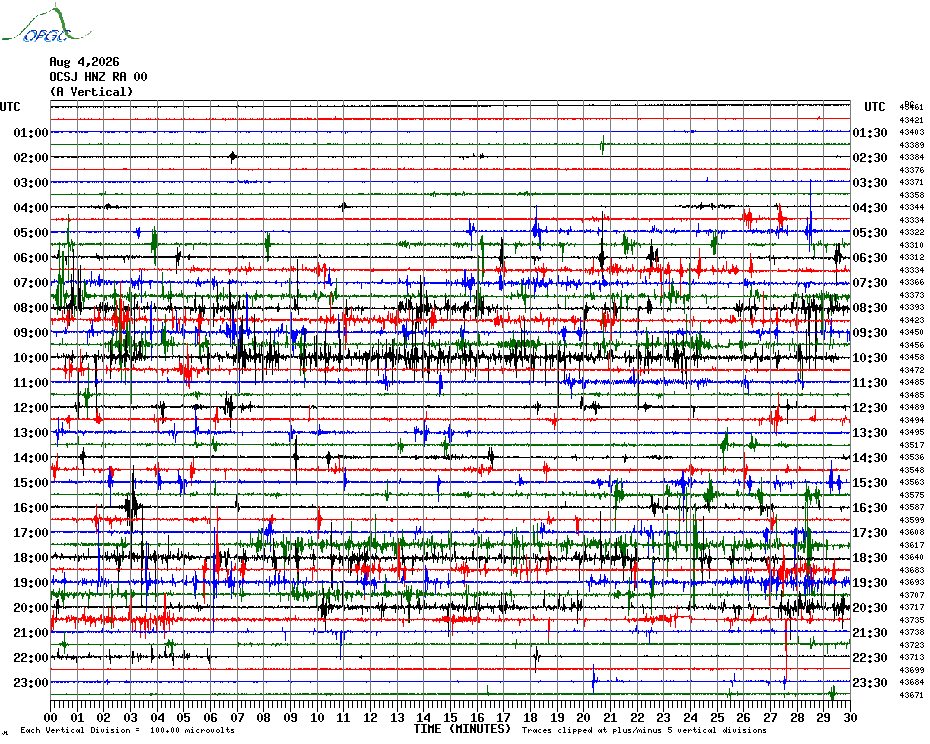The image size is (930, 744).
Task: Click minute axis tick label '15'
Action: 451,718
